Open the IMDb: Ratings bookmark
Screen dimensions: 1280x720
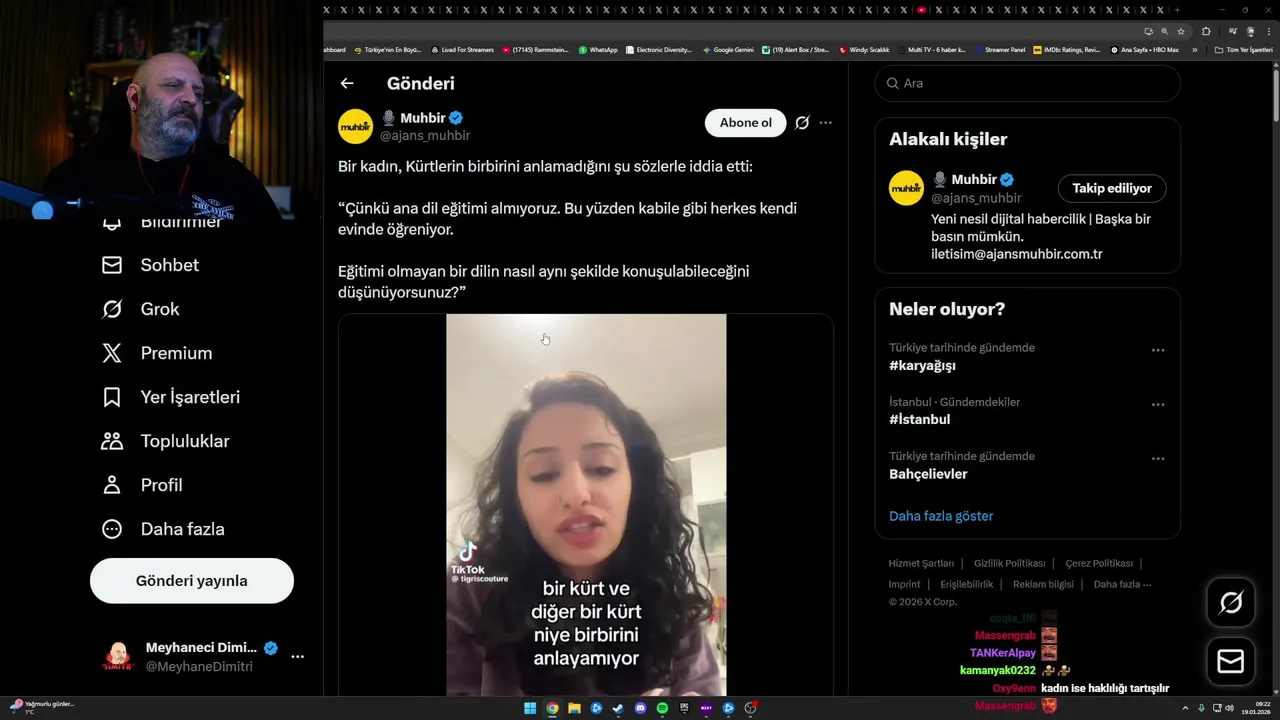pos(1066,49)
